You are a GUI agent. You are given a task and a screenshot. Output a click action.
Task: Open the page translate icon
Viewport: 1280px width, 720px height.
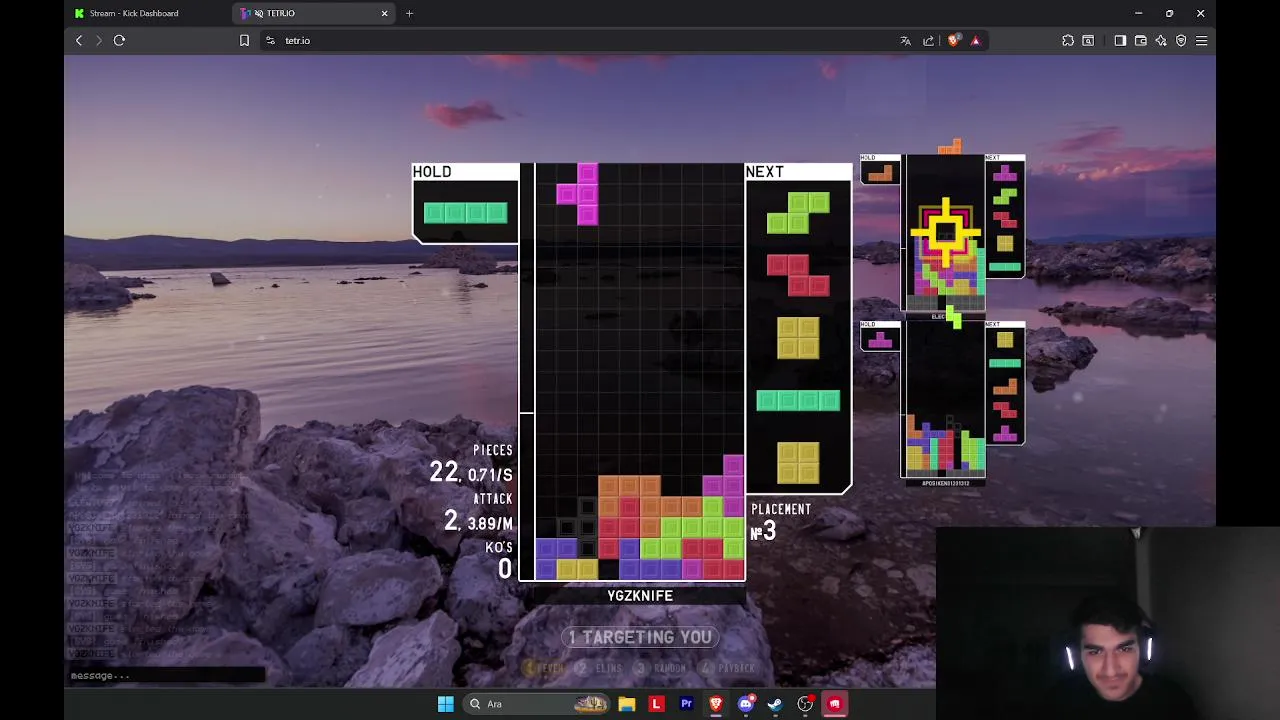(905, 40)
